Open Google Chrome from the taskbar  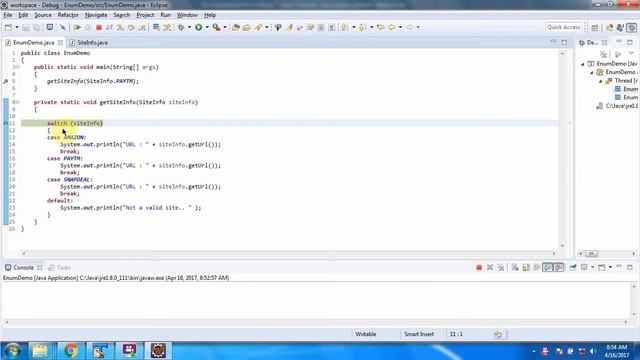71,351
